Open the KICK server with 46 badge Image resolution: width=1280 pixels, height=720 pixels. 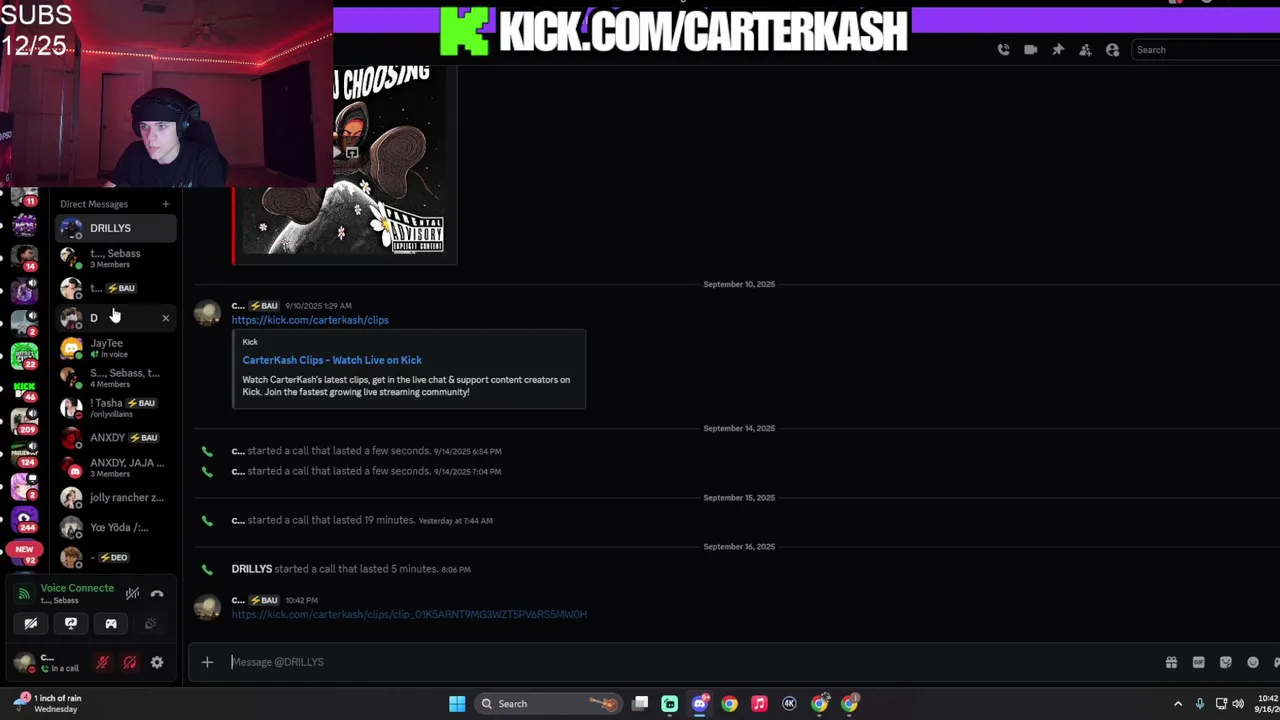(25, 390)
